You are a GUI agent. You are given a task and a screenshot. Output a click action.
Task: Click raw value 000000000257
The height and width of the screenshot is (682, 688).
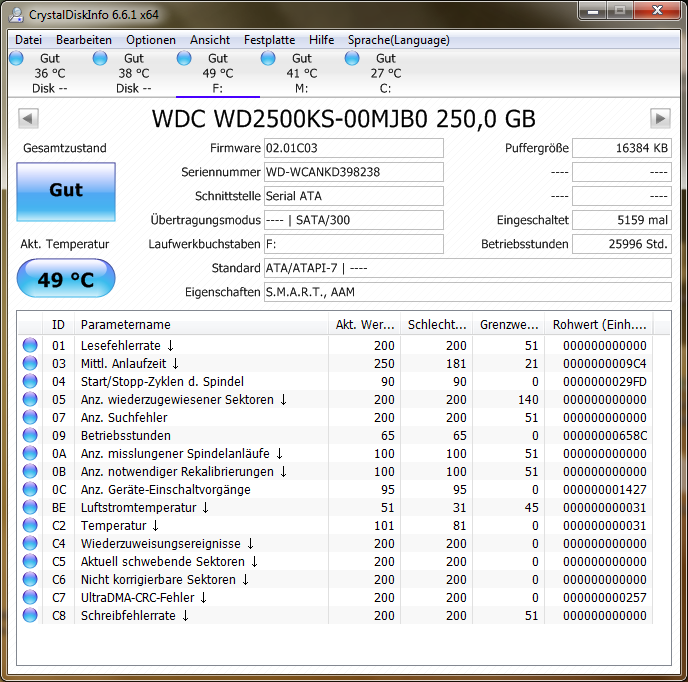point(605,597)
